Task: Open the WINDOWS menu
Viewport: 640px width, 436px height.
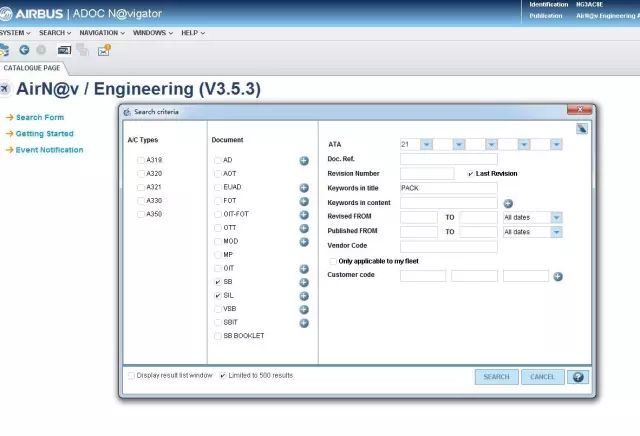Action: click(x=153, y=33)
